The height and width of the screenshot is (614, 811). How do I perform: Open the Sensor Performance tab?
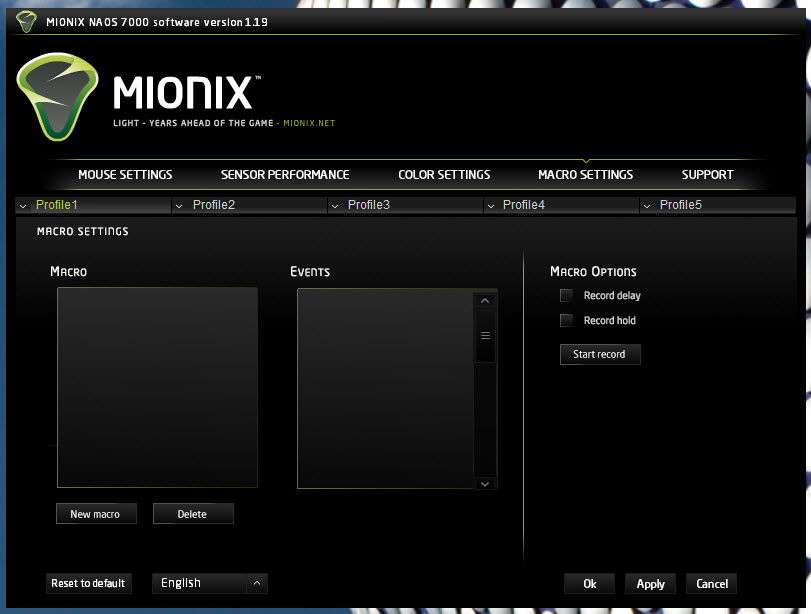click(x=285, y=175)
